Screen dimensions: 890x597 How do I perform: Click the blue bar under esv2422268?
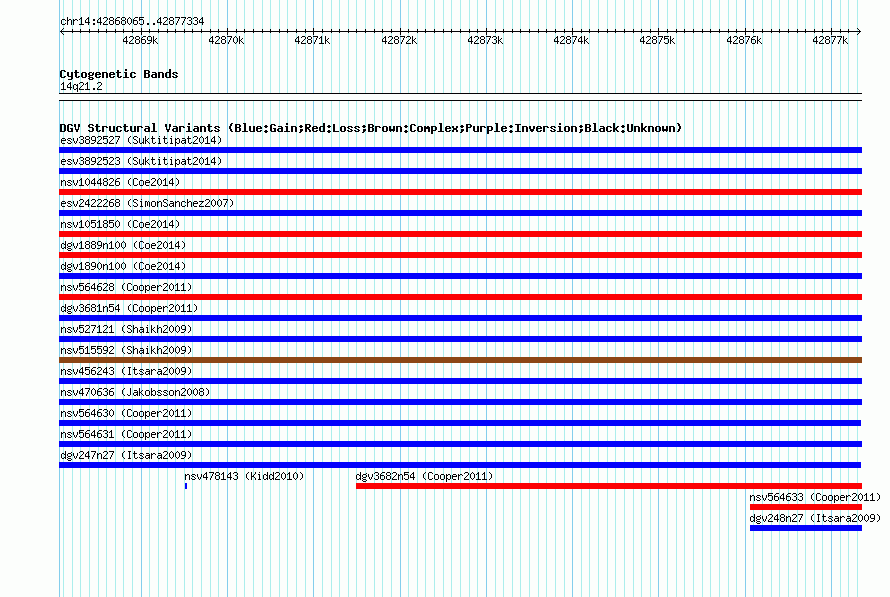pos(460,213)
